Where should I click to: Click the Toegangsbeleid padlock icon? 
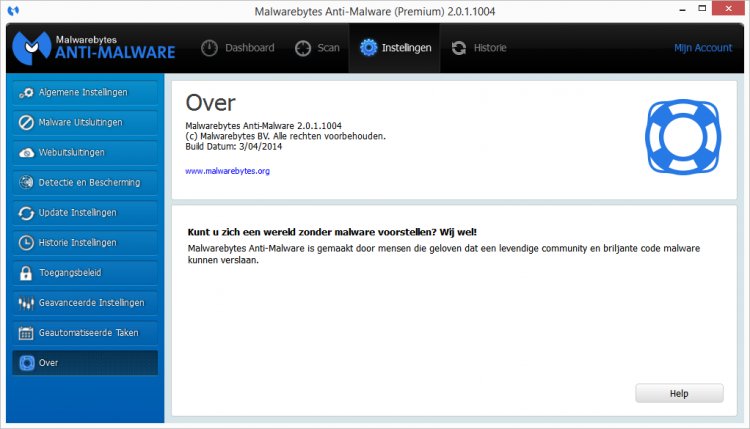pos(26,273)
